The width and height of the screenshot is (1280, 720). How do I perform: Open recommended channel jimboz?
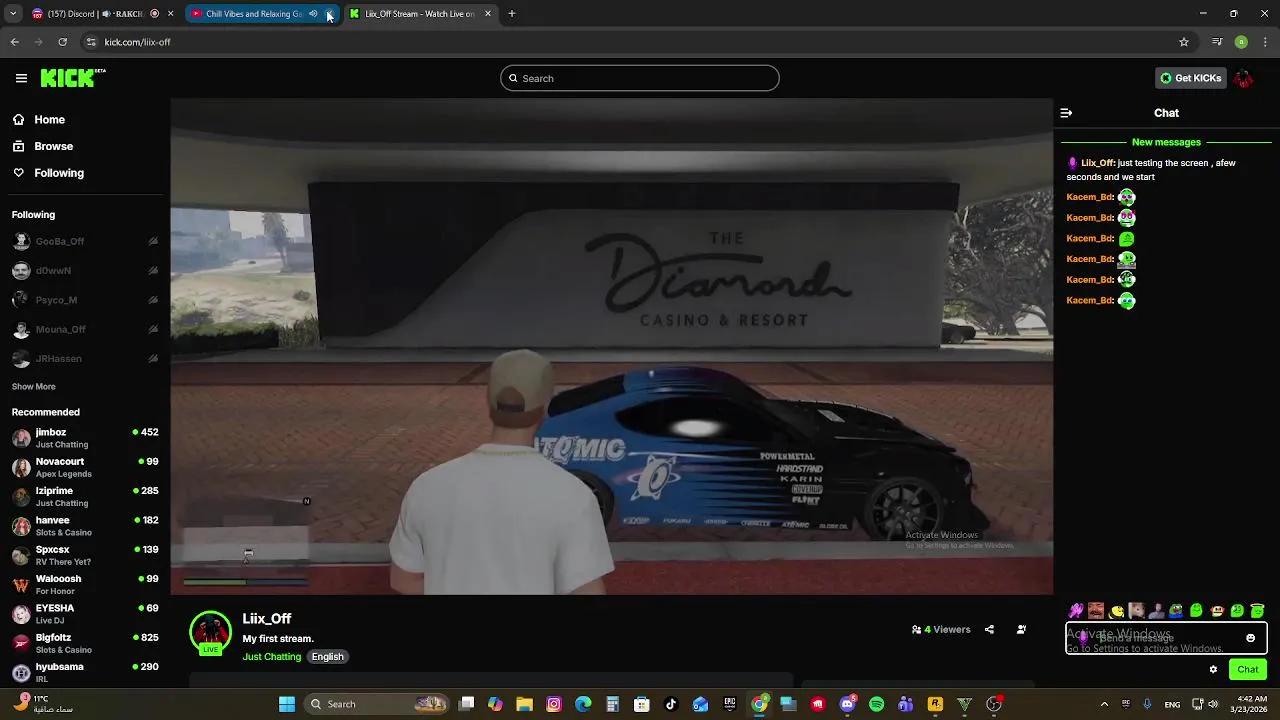85,438
